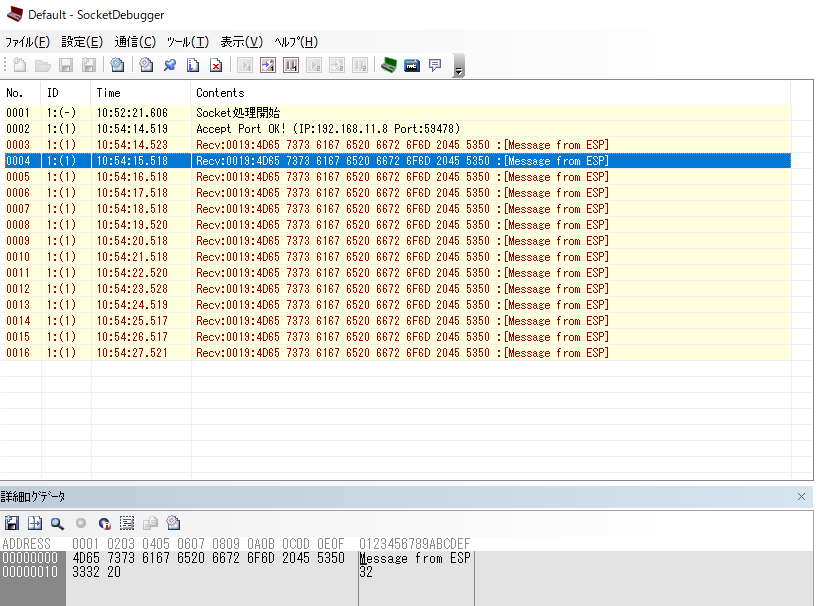Screen dimensions: 818x606
Task: Click the green network device toolbar icon
Action: point(388,66)
